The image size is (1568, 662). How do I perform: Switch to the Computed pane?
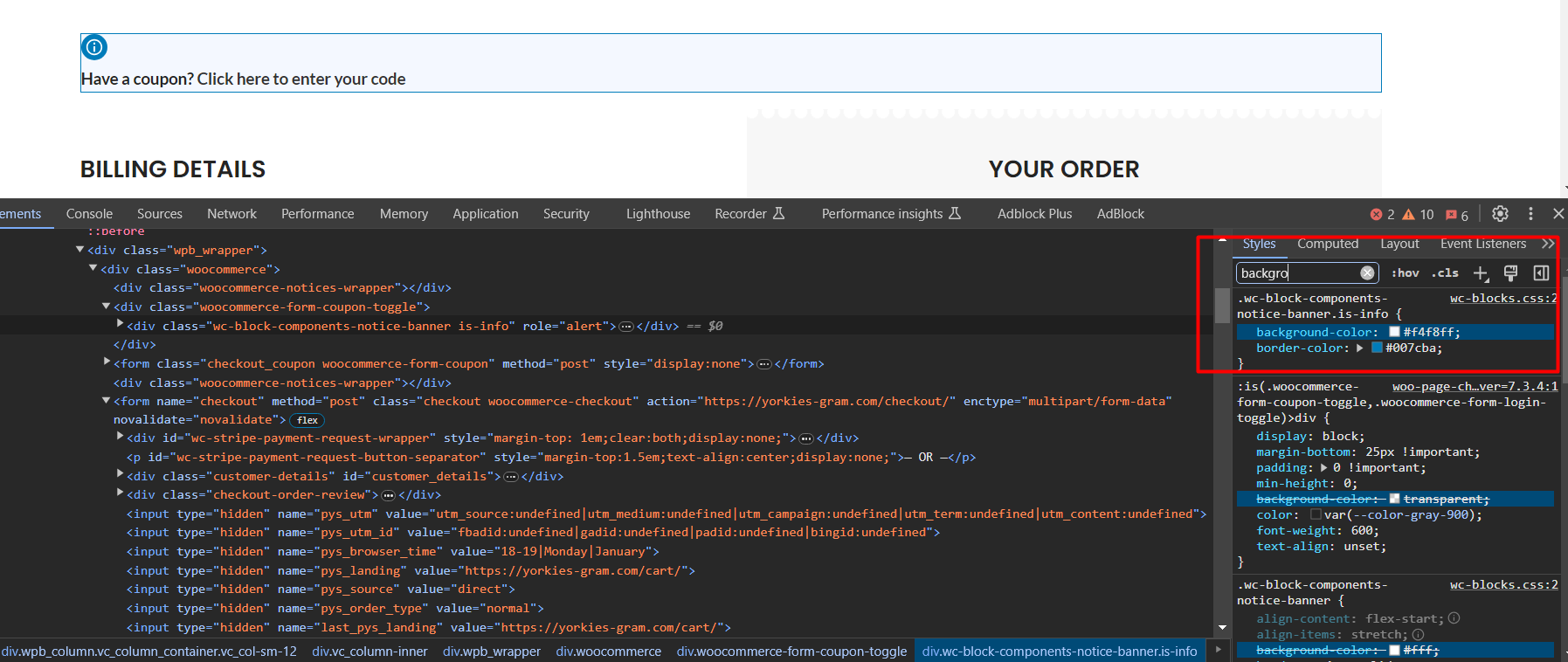click(1328, 244)
